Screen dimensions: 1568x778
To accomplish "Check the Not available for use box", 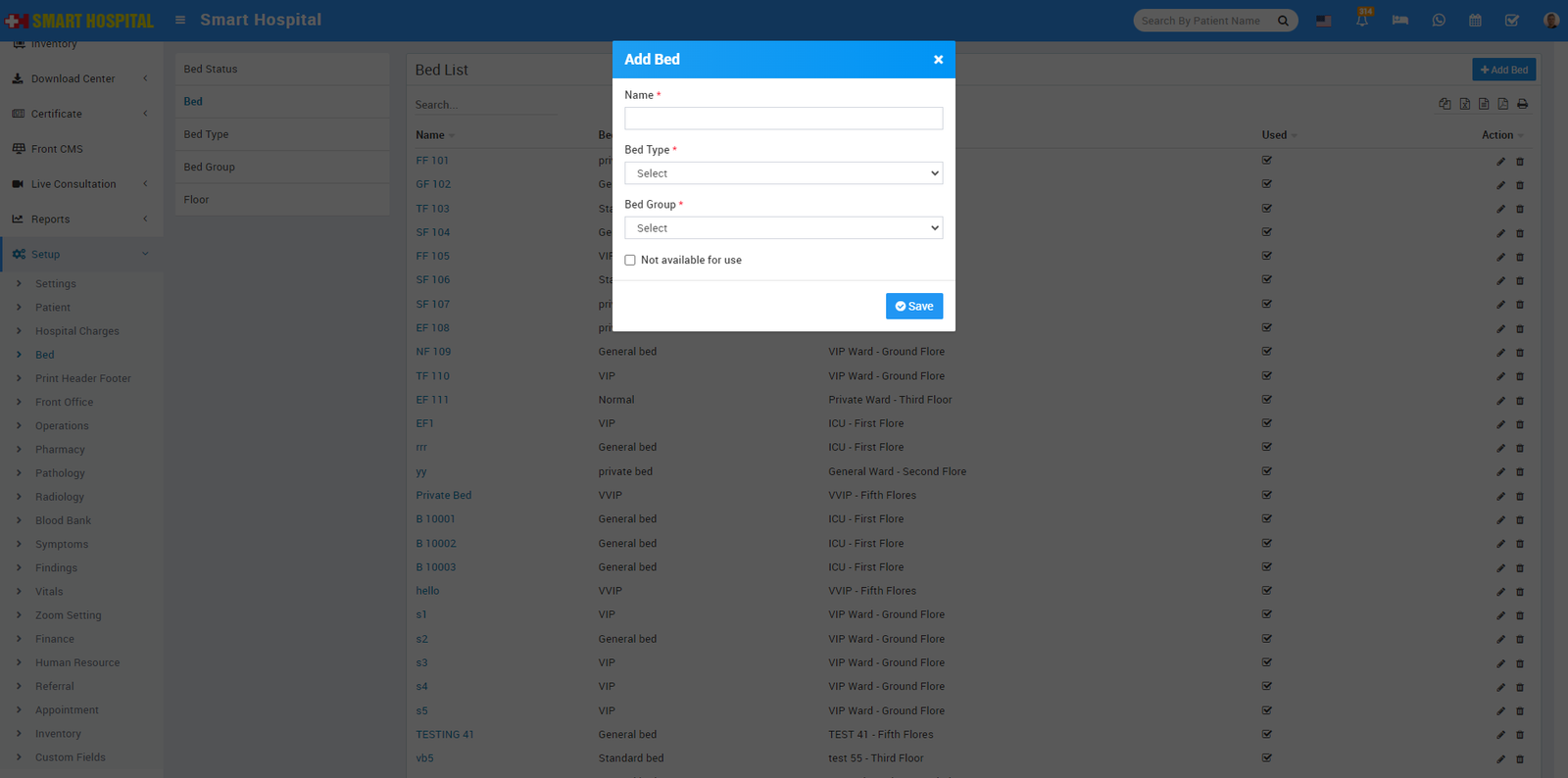I will (x=630, y=261).
